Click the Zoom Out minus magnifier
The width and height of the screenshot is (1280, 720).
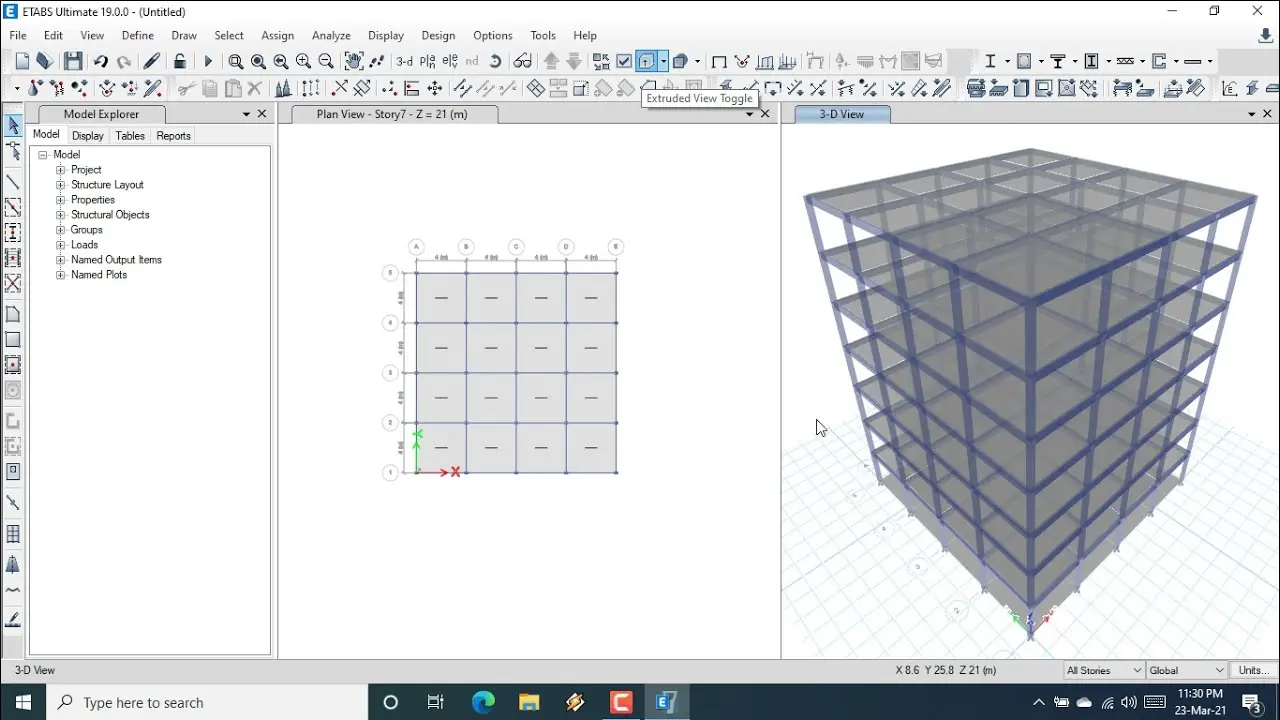[x=326, y=62]
